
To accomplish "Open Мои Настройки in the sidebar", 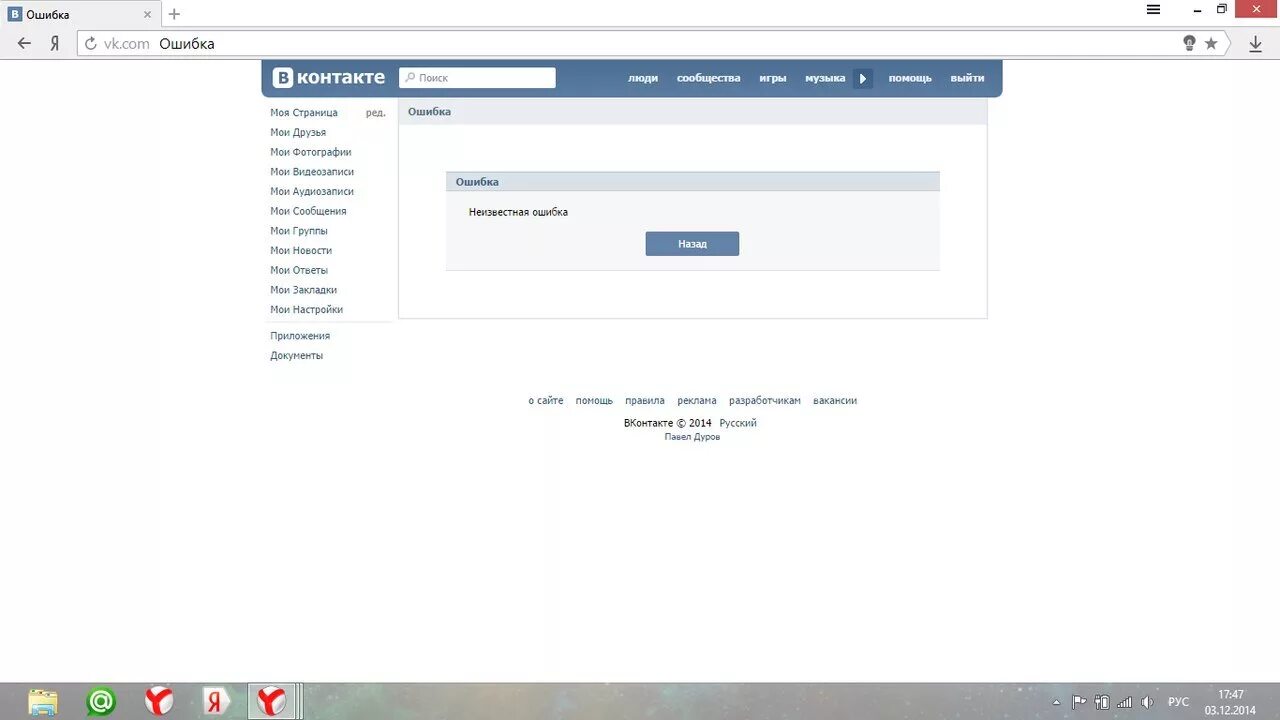I will (307, 310).
